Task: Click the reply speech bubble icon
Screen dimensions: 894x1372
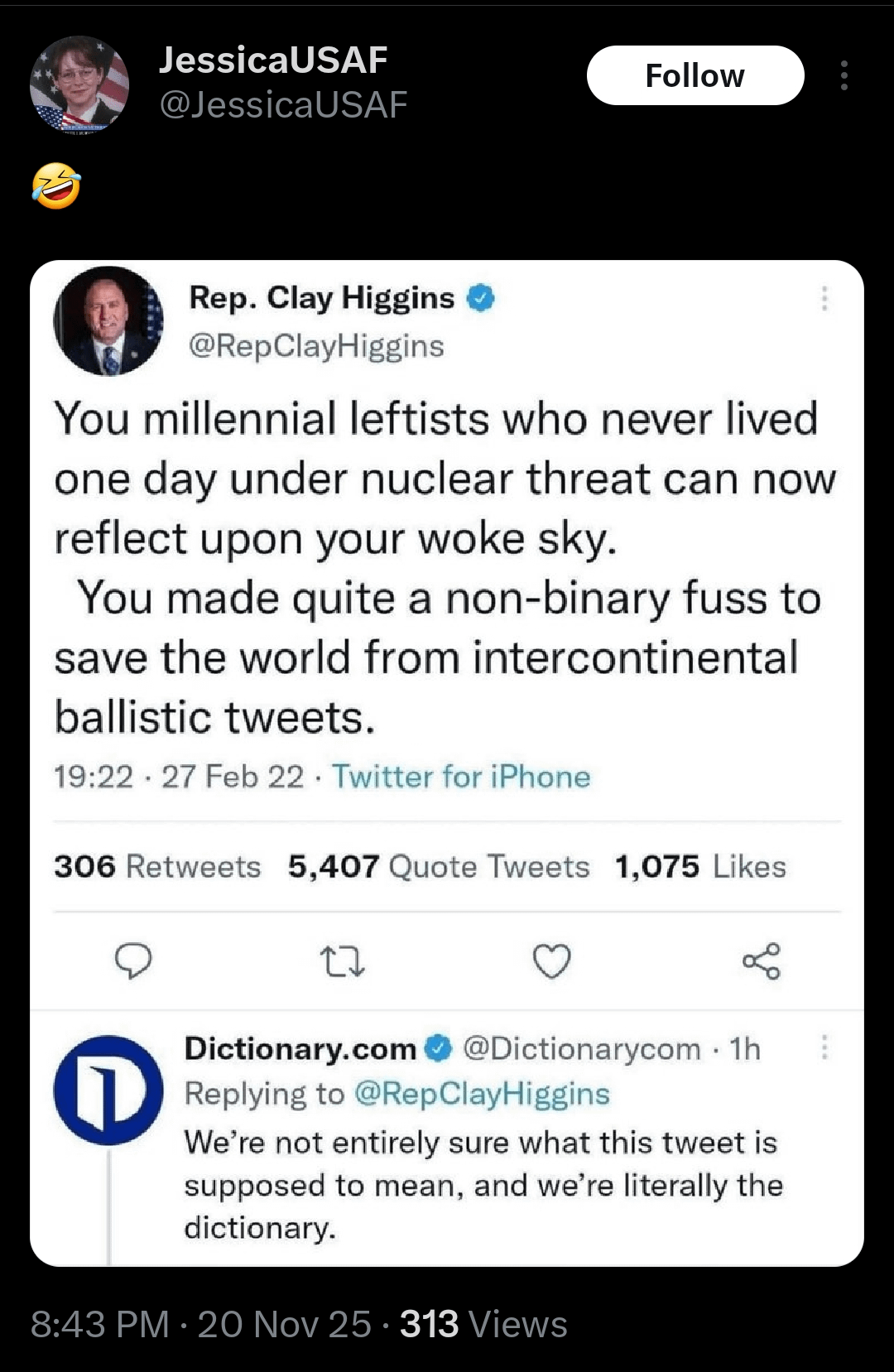Action: [x=133, y=960]
